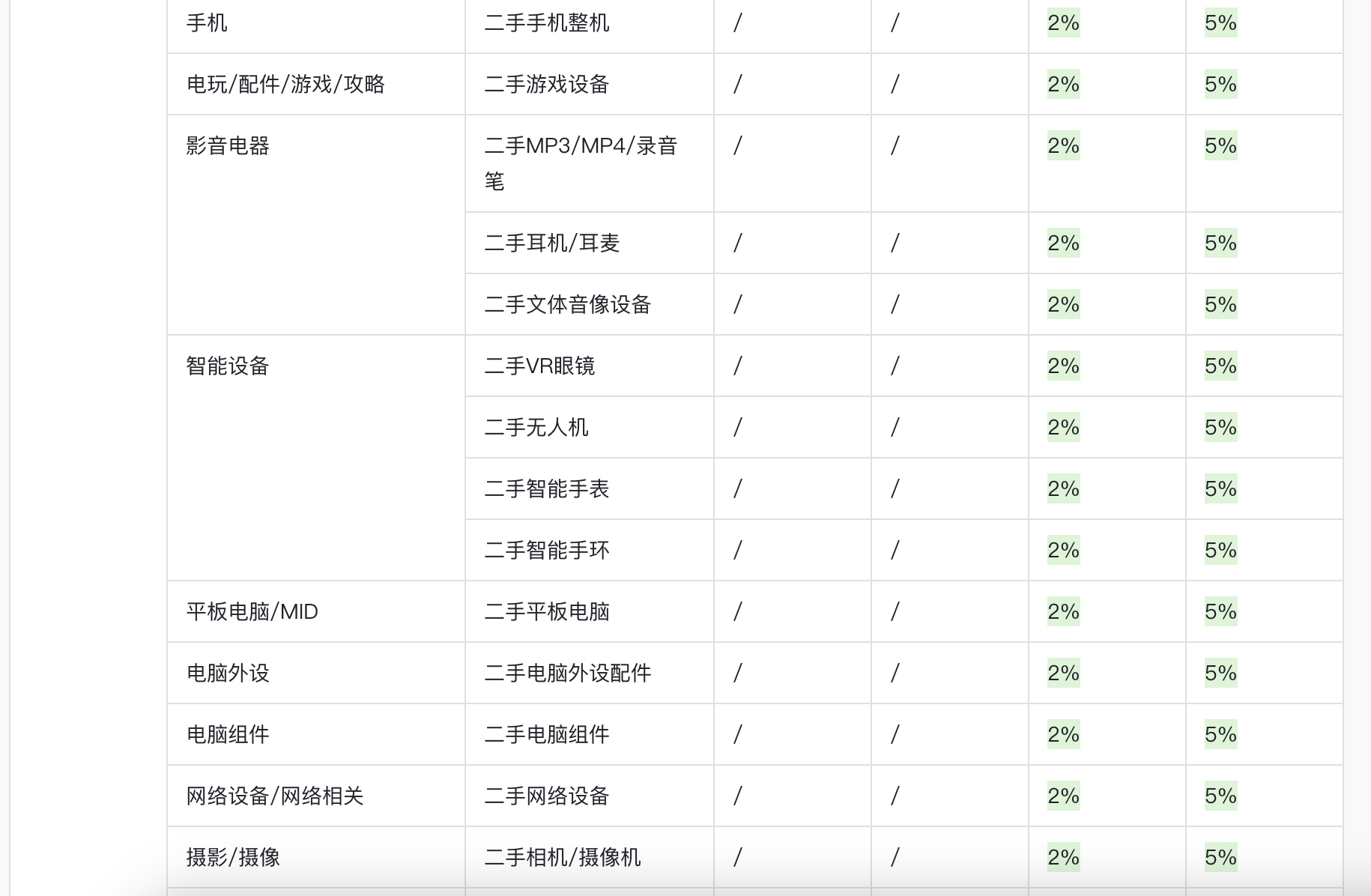This screenshot has height=896, width=1371.
Task: Click the 电玩/配件/游戏/攻略 category cell
Action: tap(285, 84)
